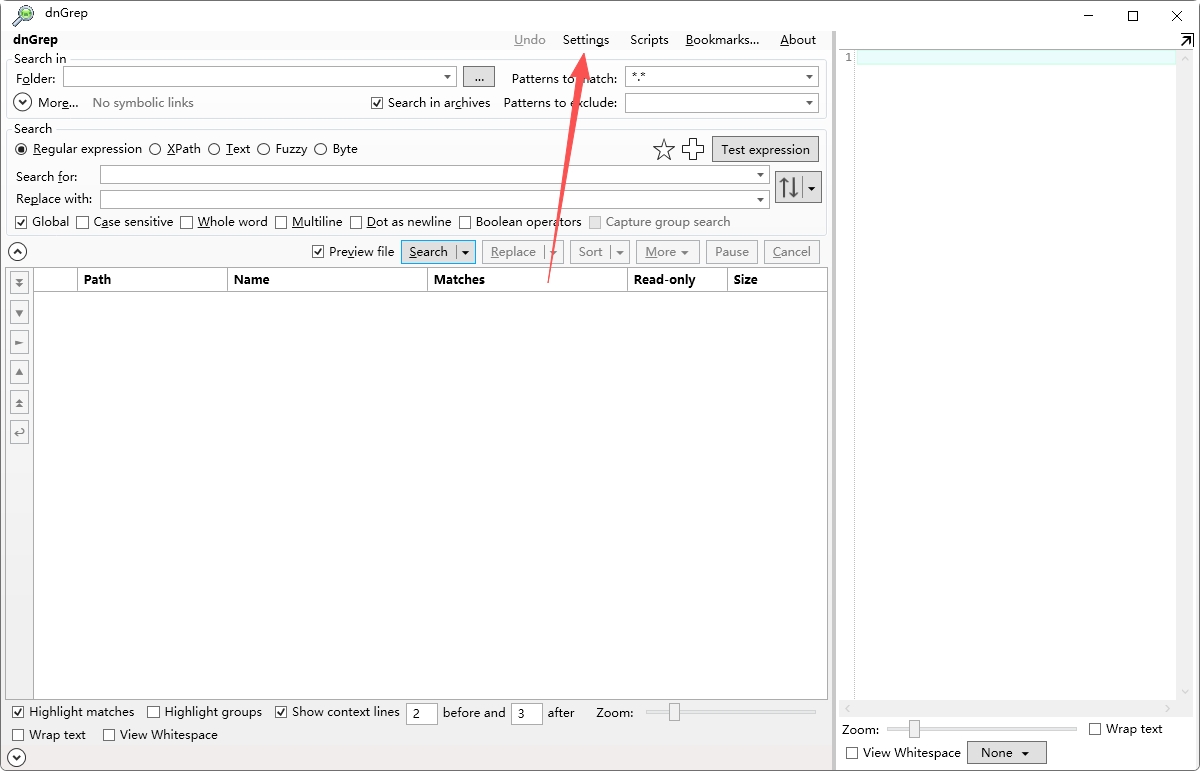
Task: Enable the Case sensitive checkbox
Action: click(83, 222)
